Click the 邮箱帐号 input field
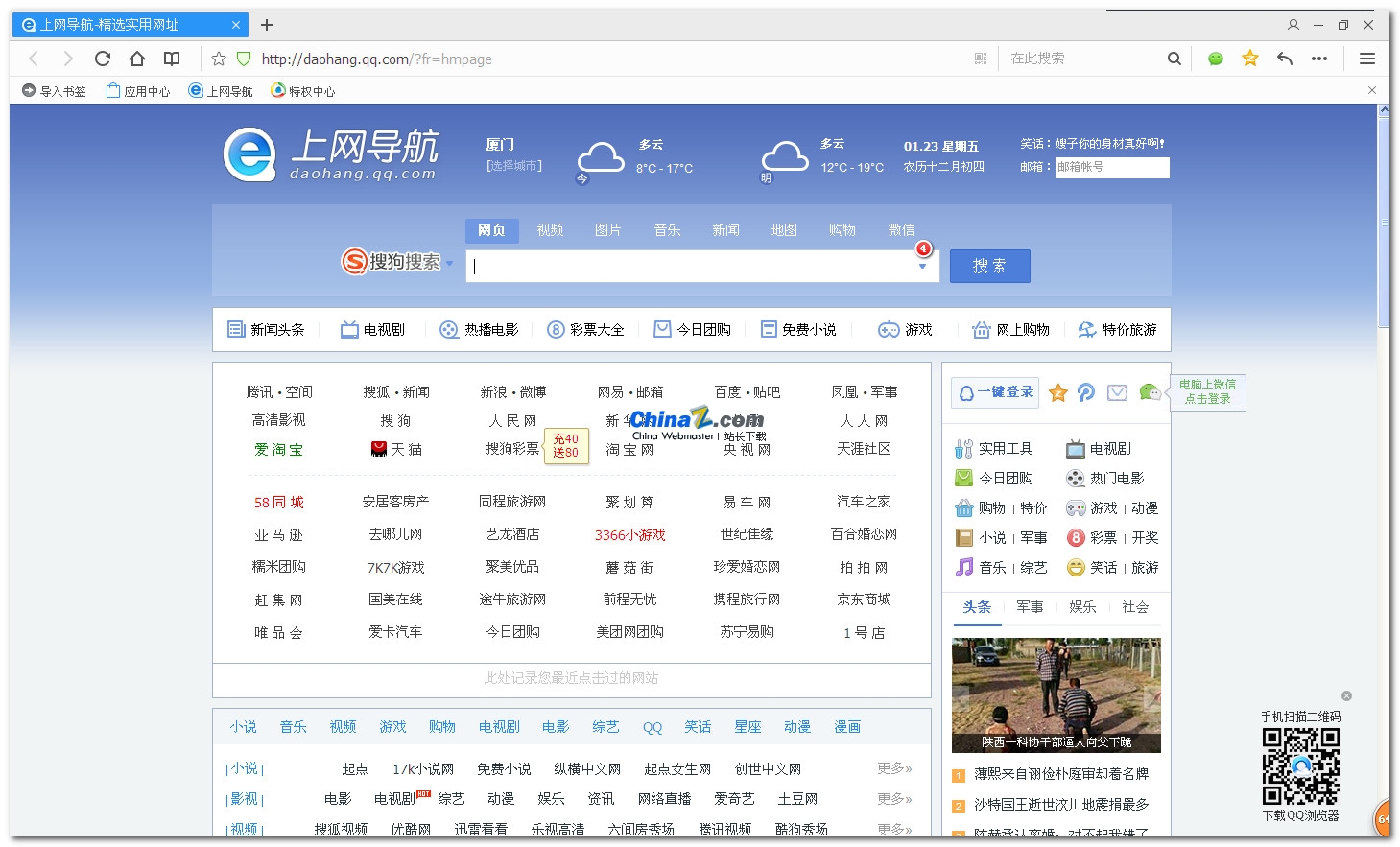 [1111, 167]
